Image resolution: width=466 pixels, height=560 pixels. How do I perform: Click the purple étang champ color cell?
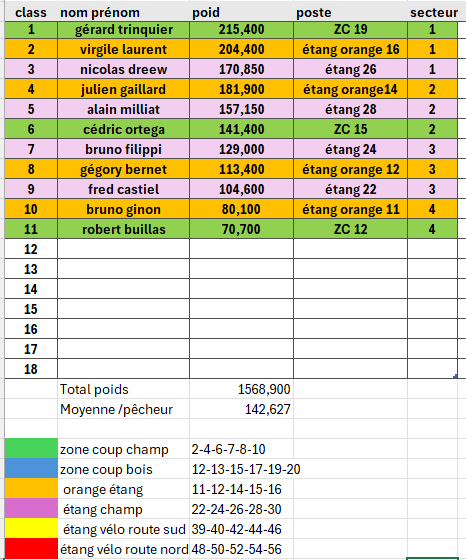click(31, 509)
